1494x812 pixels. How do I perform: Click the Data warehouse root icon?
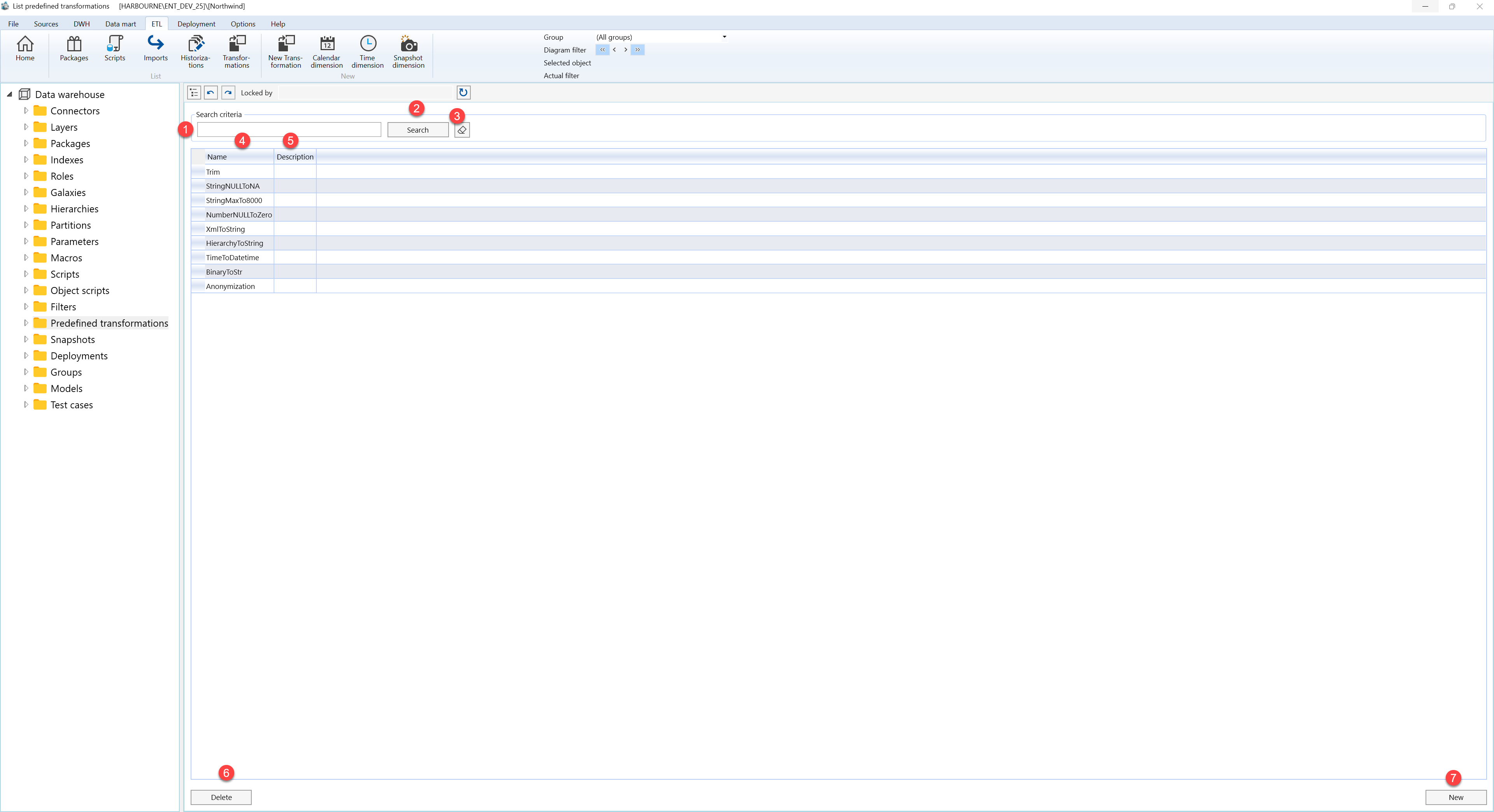25,94
